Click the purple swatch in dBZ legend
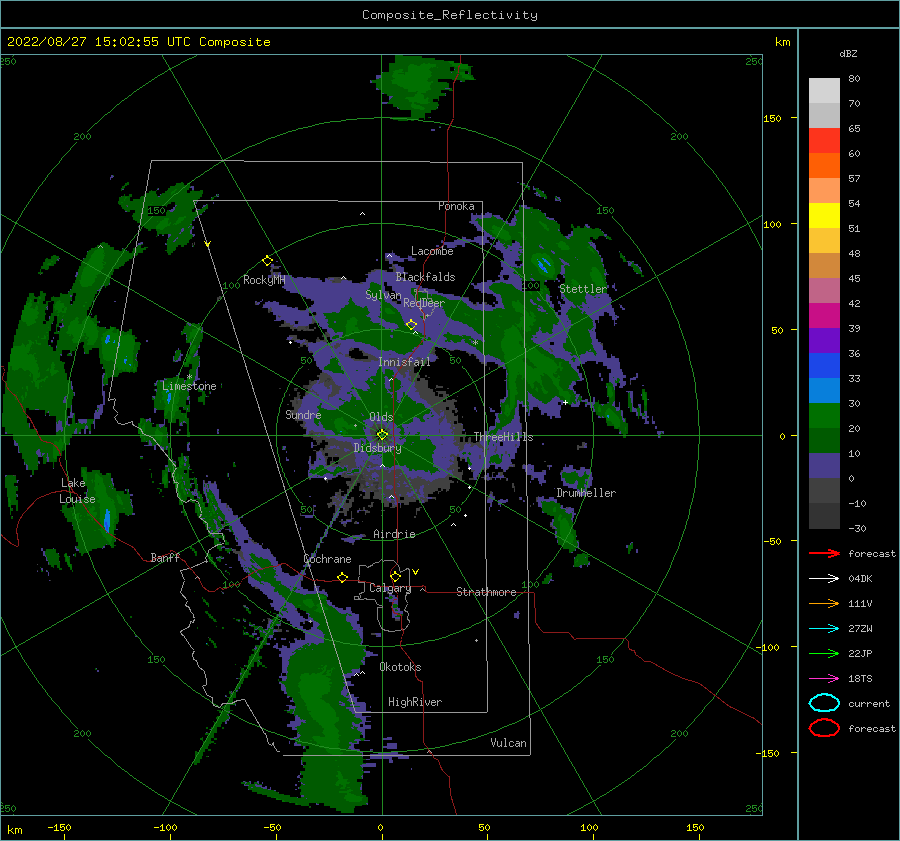The height and width of the screenshot is (841, 900). (x=824, y=340)
